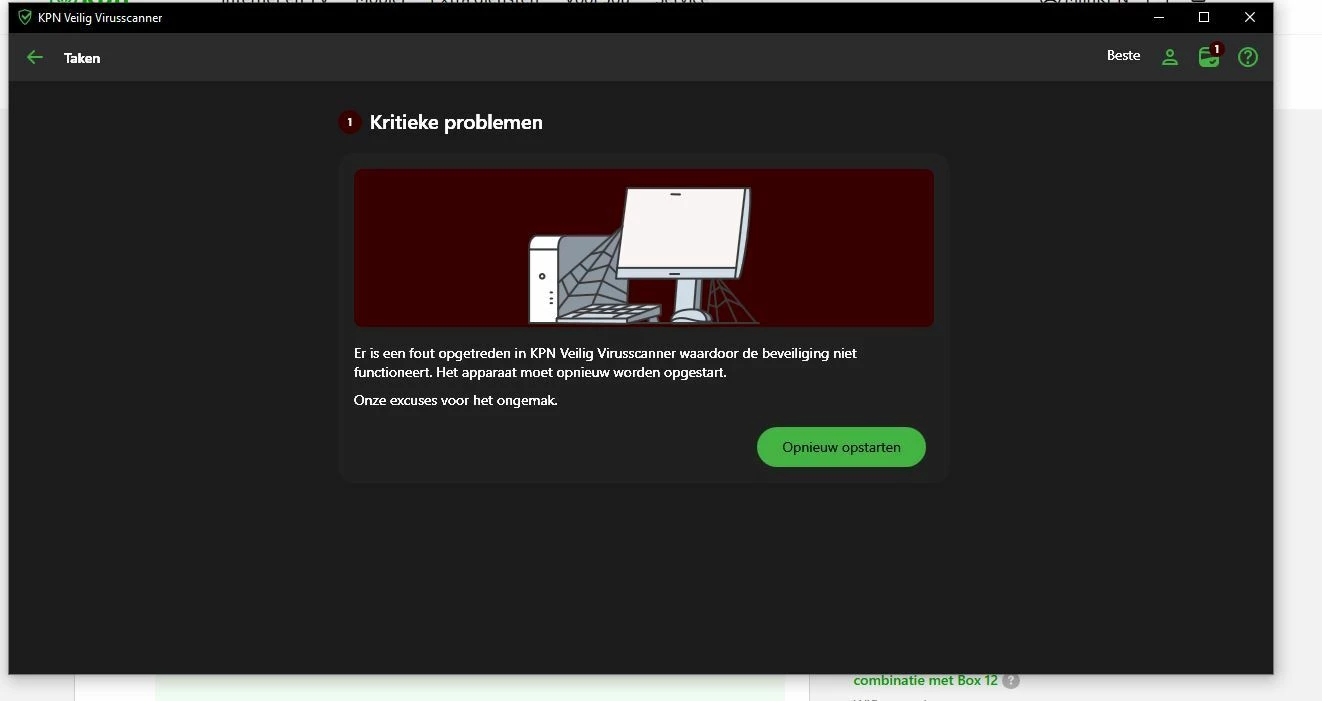Click the Kritieke problemen heading
This screenshot has height=701, width=1322.
(456, 122)
